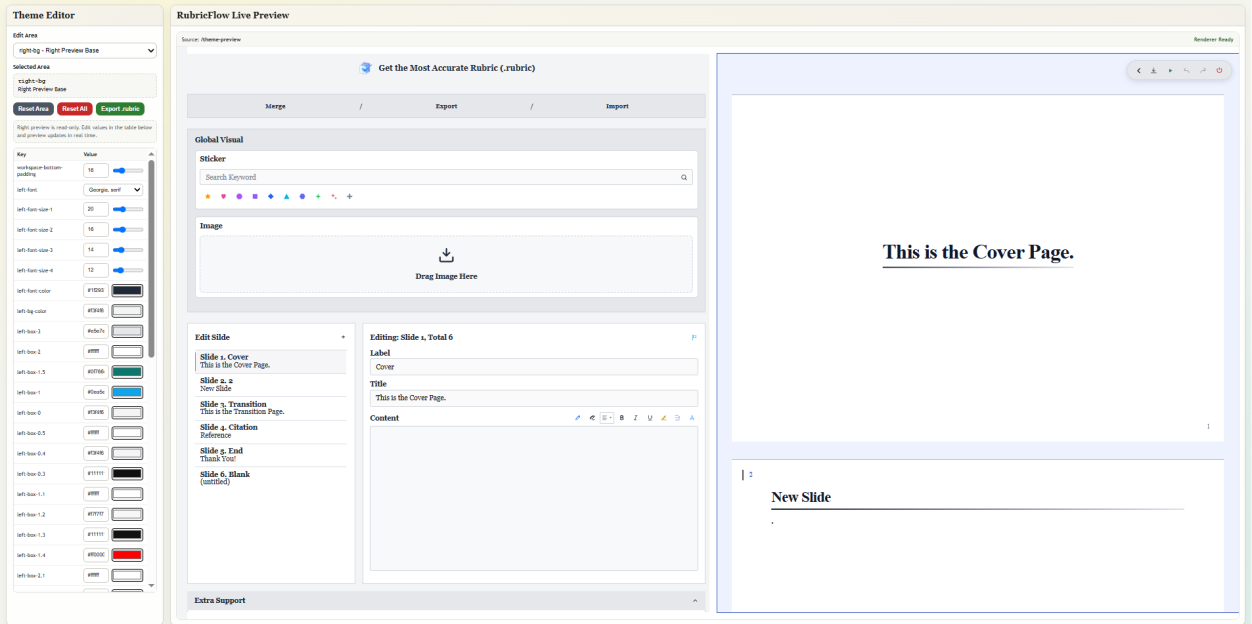
Task: Click the dark plus sticker icon
Action: [349, 197]
